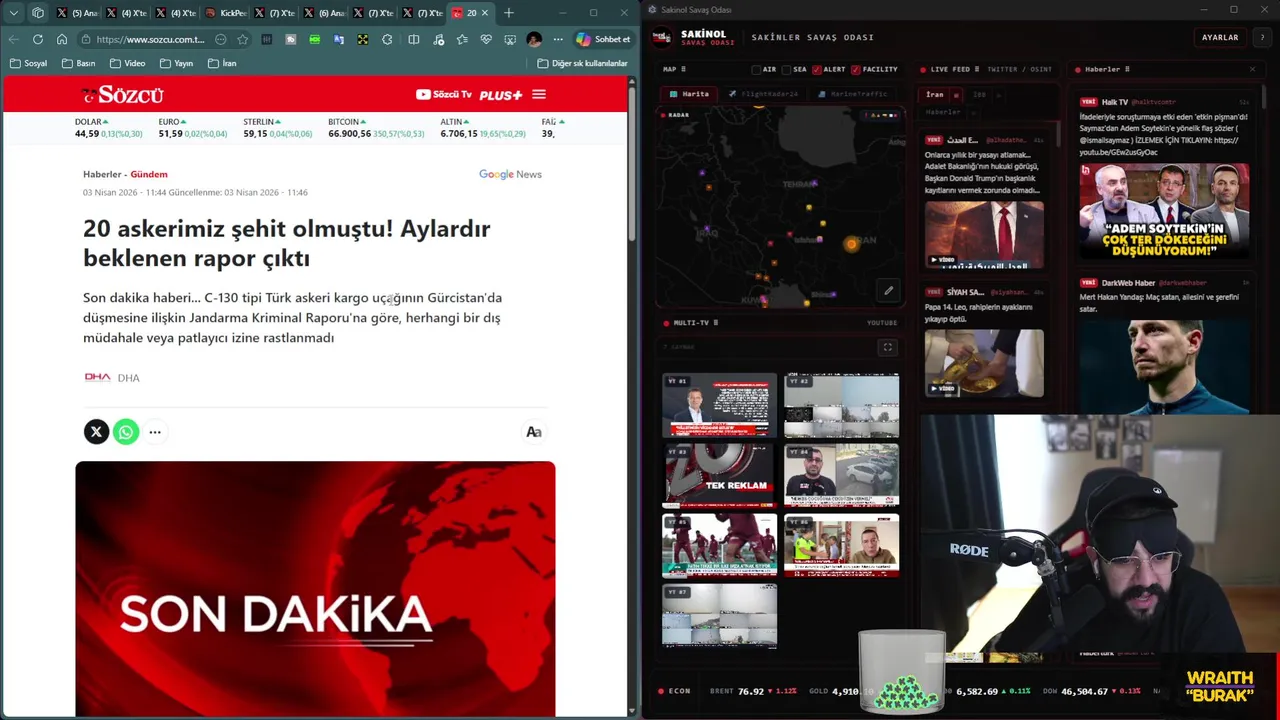Click the SON DAKİKA article image
This screenshot has width=1280, height=720.
click(315, 588)
